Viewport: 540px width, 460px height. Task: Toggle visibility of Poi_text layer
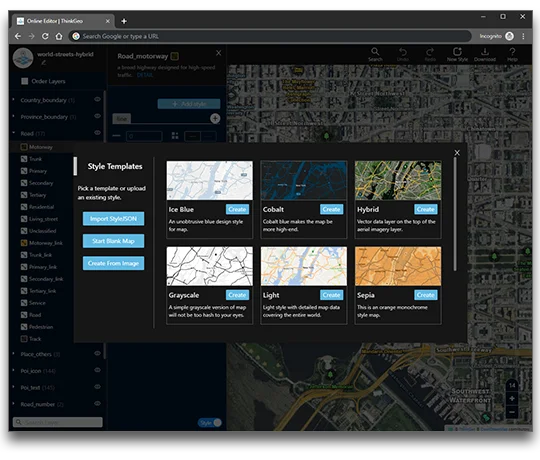point(97,387)
